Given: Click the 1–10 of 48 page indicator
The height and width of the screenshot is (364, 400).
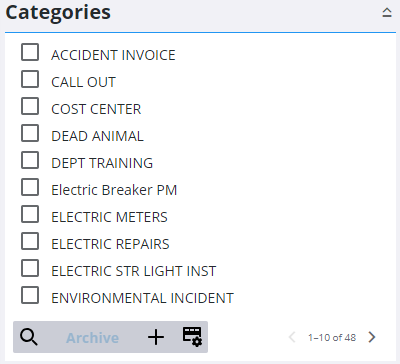Looking at the screenshot, I should point(332,337).
